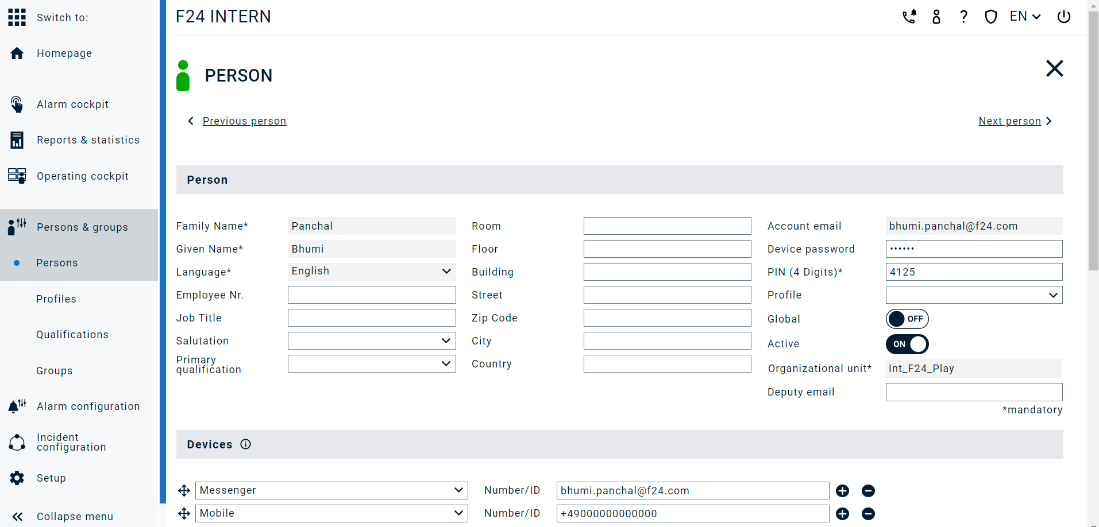The height and width of the screenshot is (527, 1099).
Task: Click Messenger Number/ID field
Action: [693, 491]
